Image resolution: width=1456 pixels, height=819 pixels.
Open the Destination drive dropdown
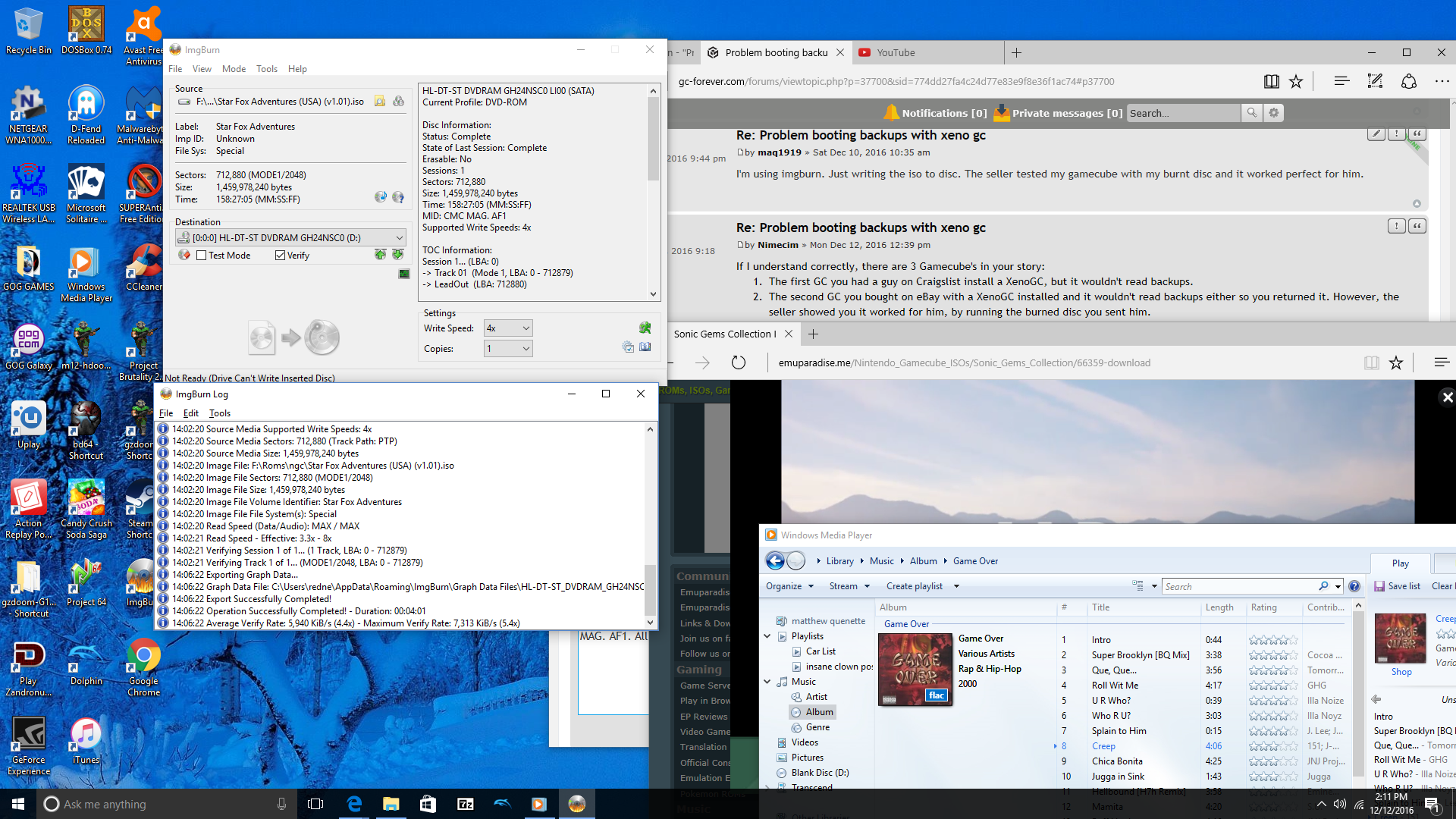[399, 238]
